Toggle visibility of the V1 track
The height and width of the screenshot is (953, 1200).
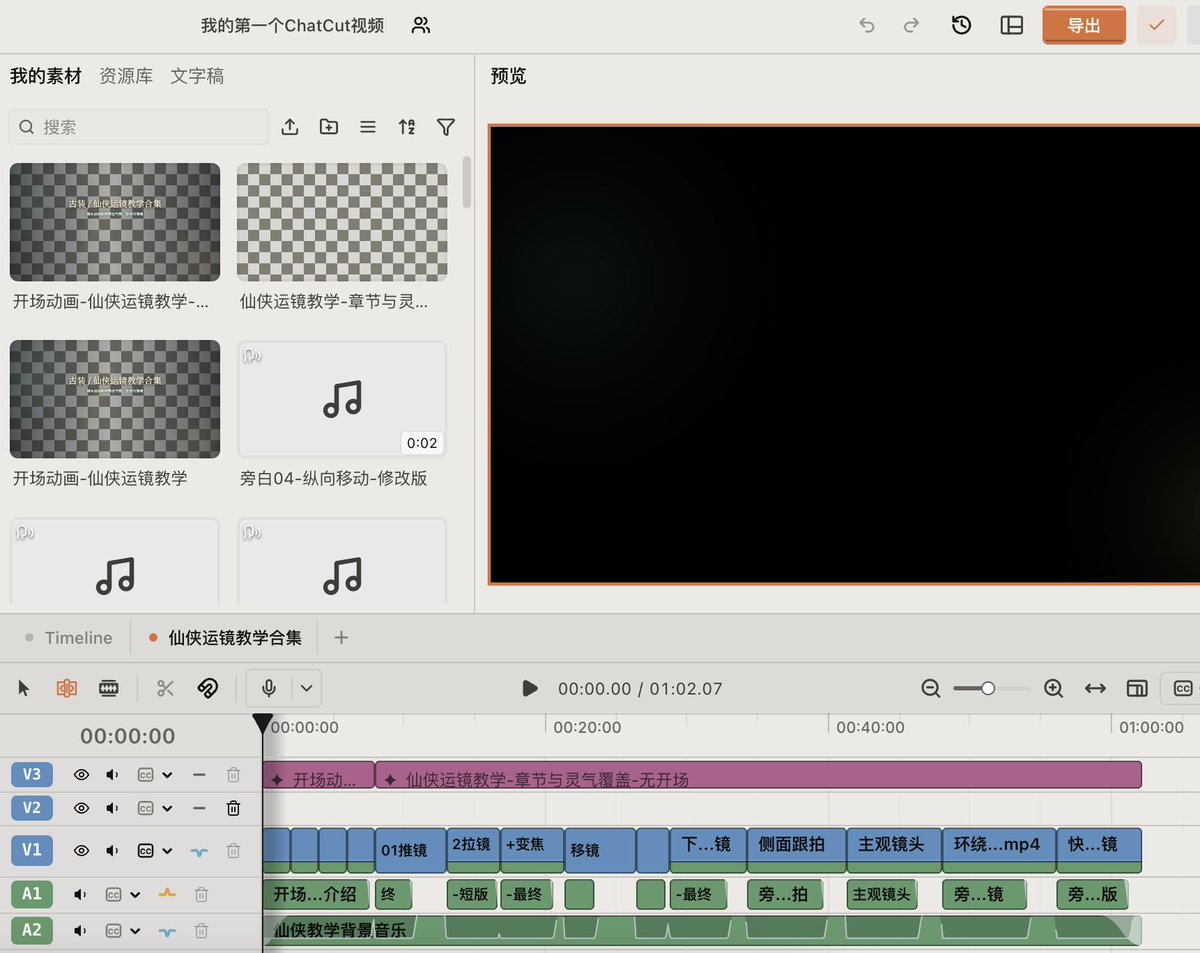82,851
